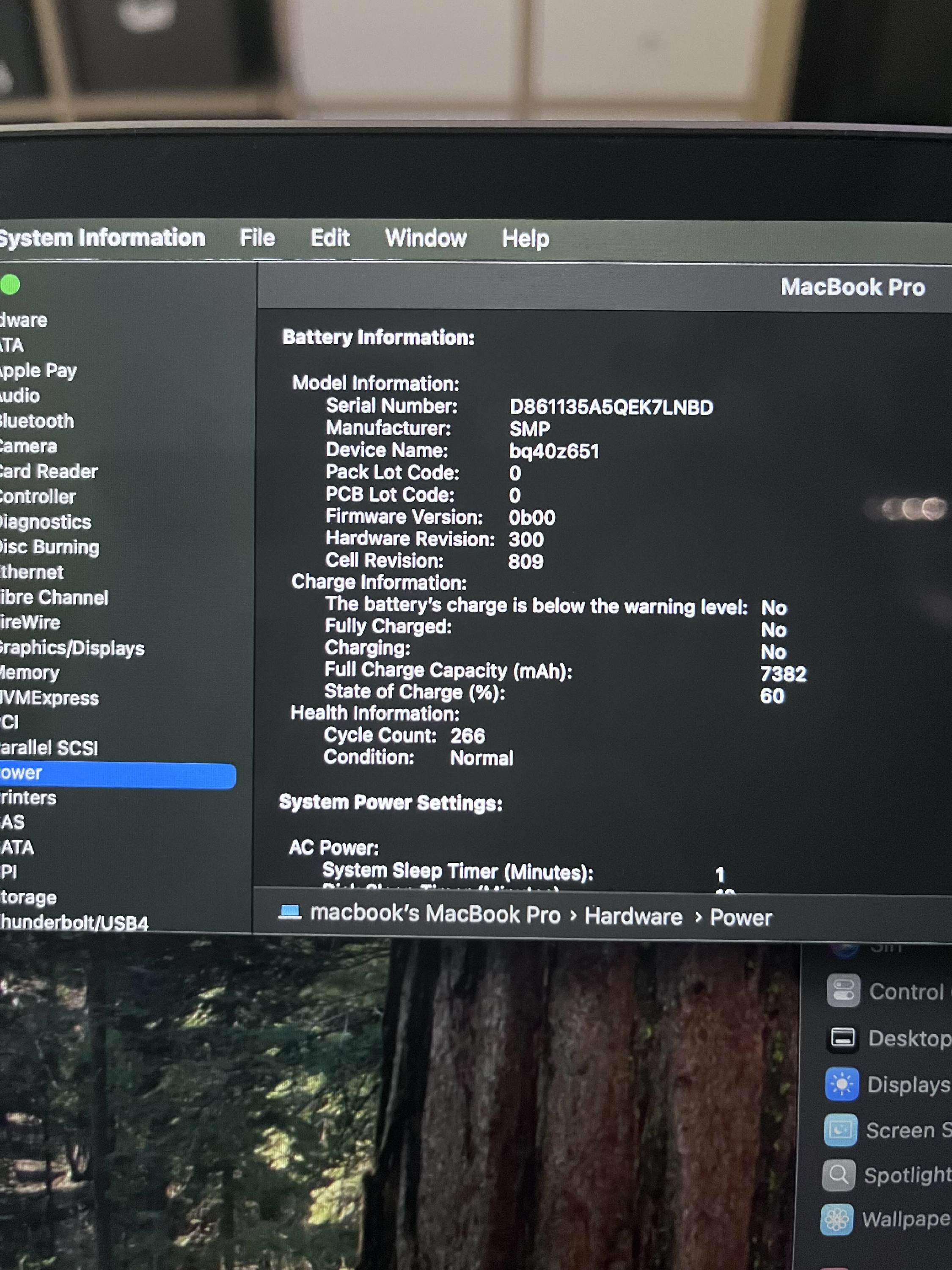Select Parallel SCSI in the sidebar

[x=49, y=748]
